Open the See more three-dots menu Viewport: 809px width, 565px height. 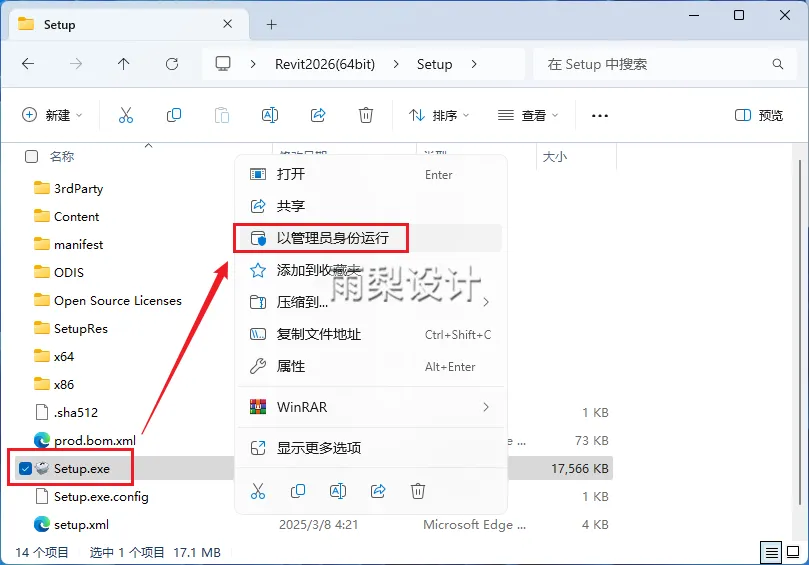pos(600,116)
